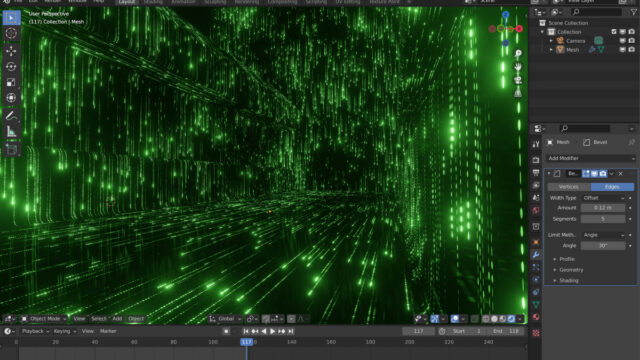Select the Select Box tool
640x360 pixels.
(11, 18)
